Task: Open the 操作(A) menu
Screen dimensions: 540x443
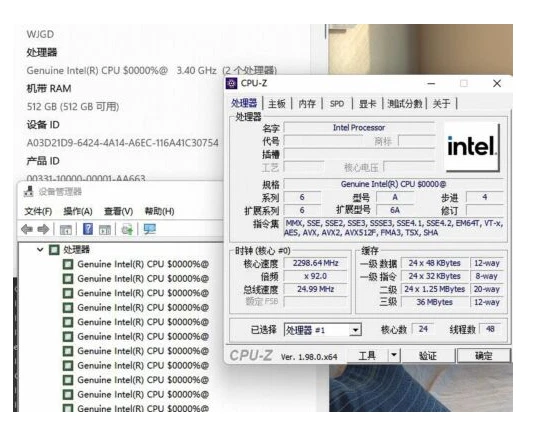Action: [x=78, y=211]
